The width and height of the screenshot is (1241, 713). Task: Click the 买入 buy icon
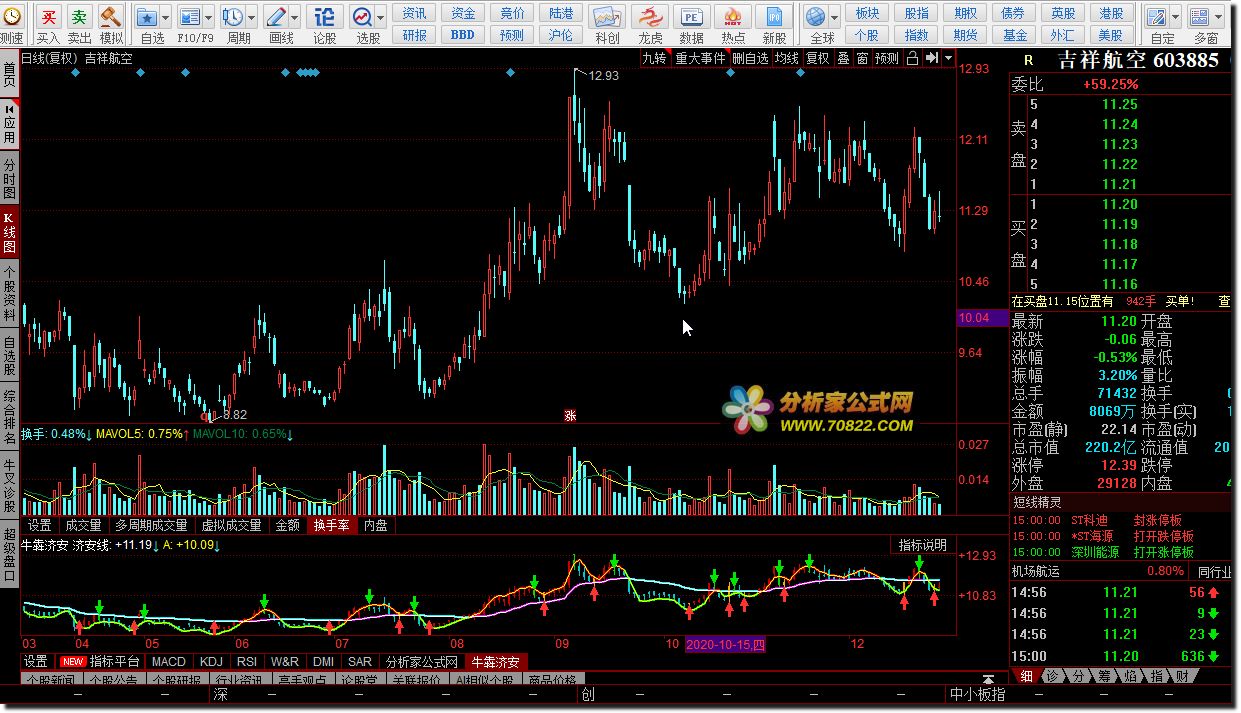click(47, 16)
